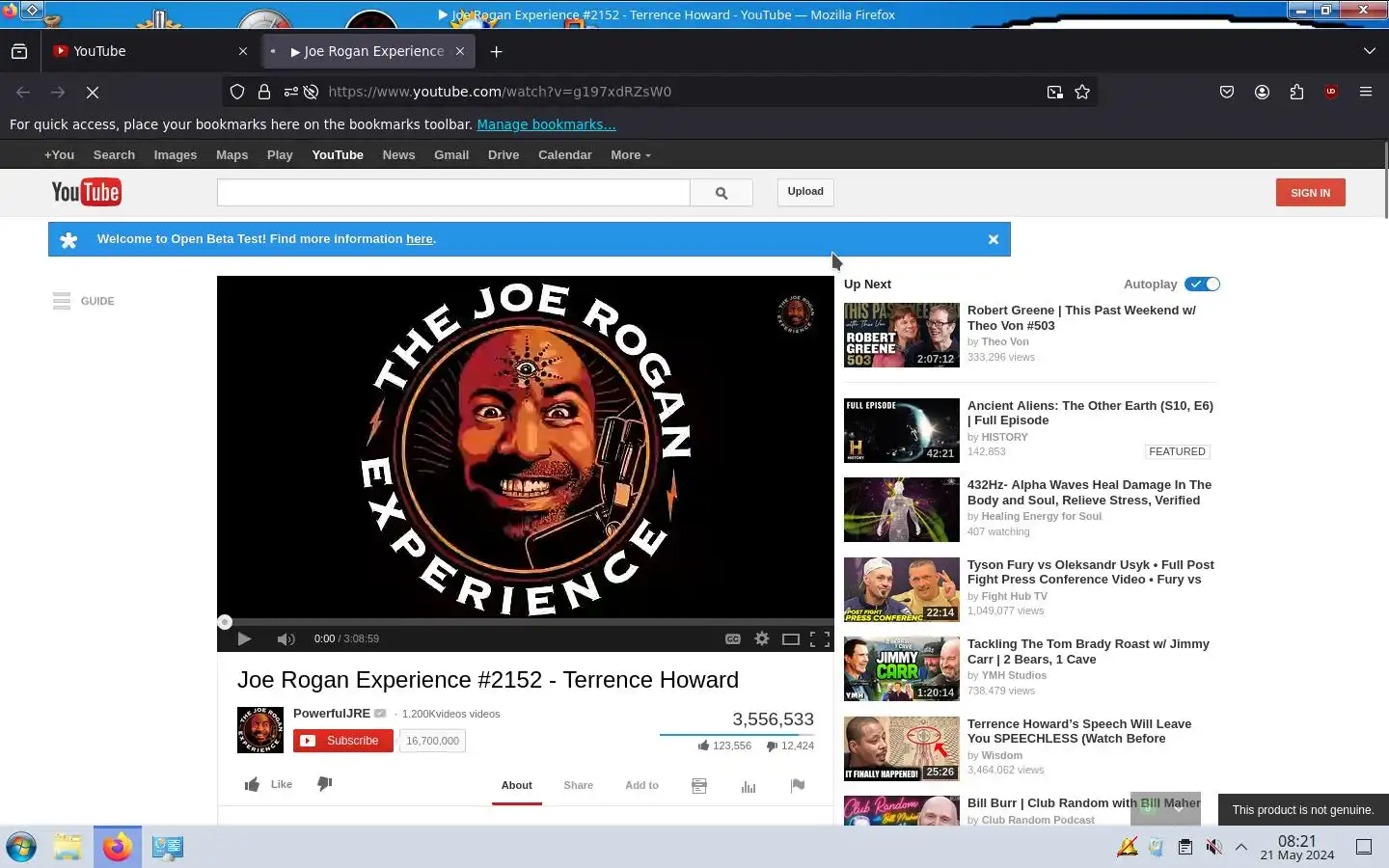Open video player settings gear
Viewport: 1389px width, 868px height.
[x=762, y=638]
